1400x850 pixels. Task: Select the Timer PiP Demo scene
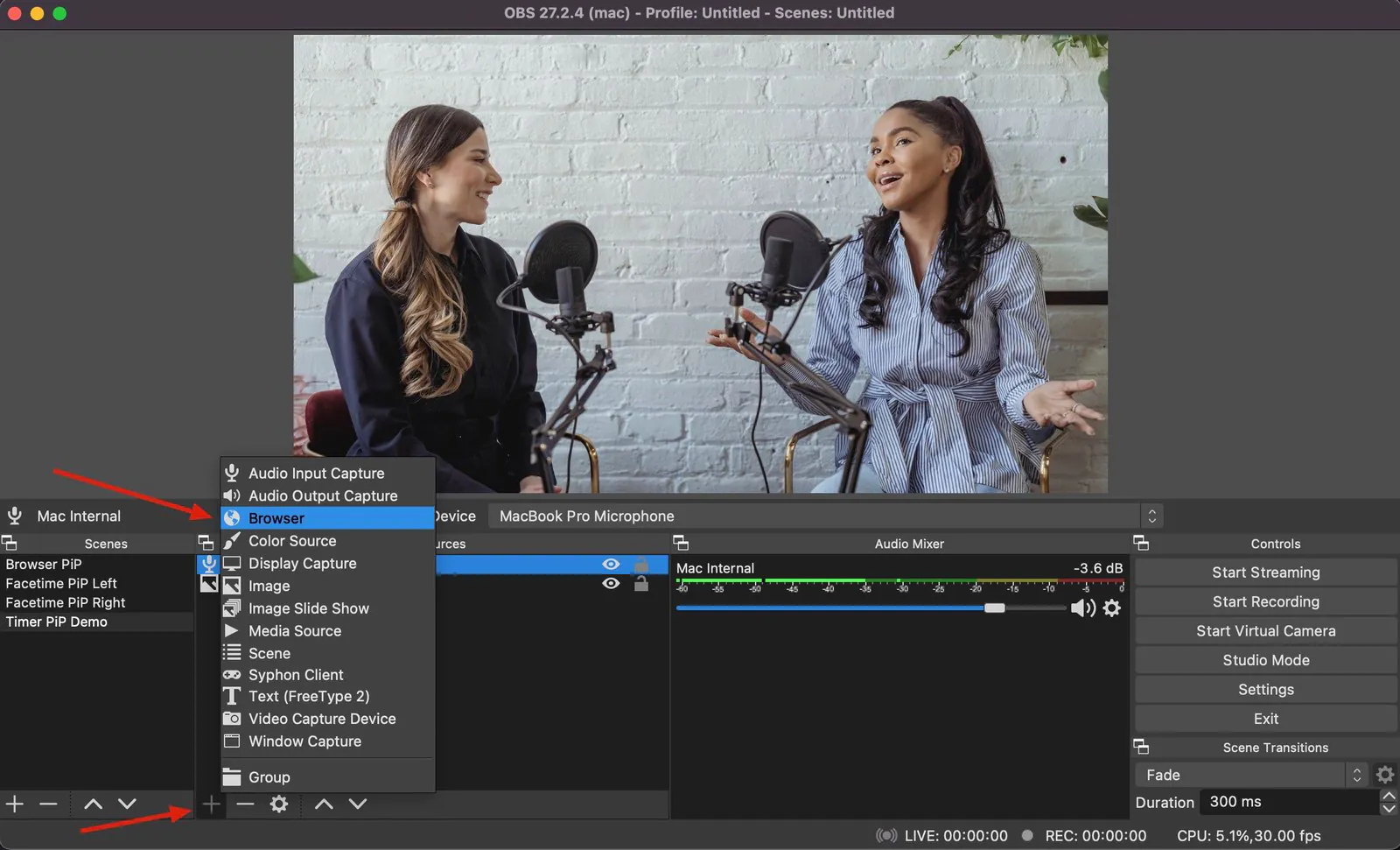[56, 622]
